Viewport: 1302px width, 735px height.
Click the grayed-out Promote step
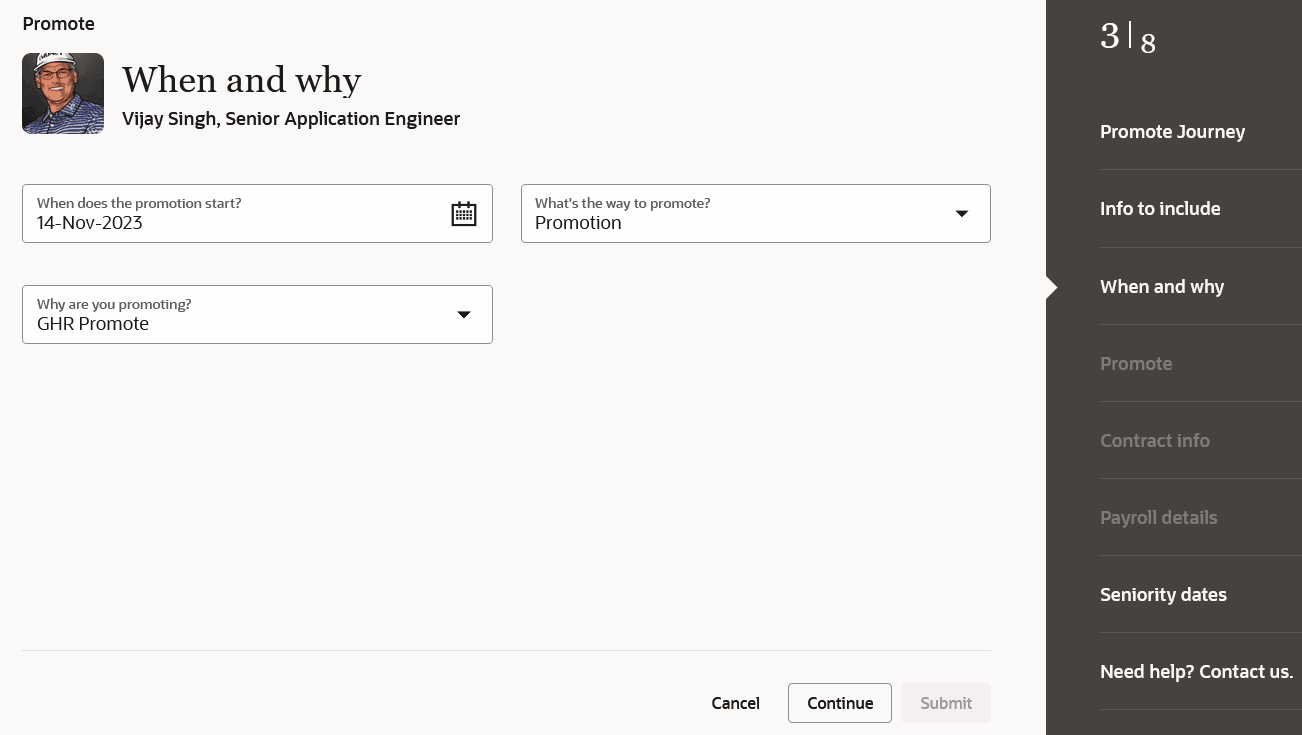pos(1136,363)
